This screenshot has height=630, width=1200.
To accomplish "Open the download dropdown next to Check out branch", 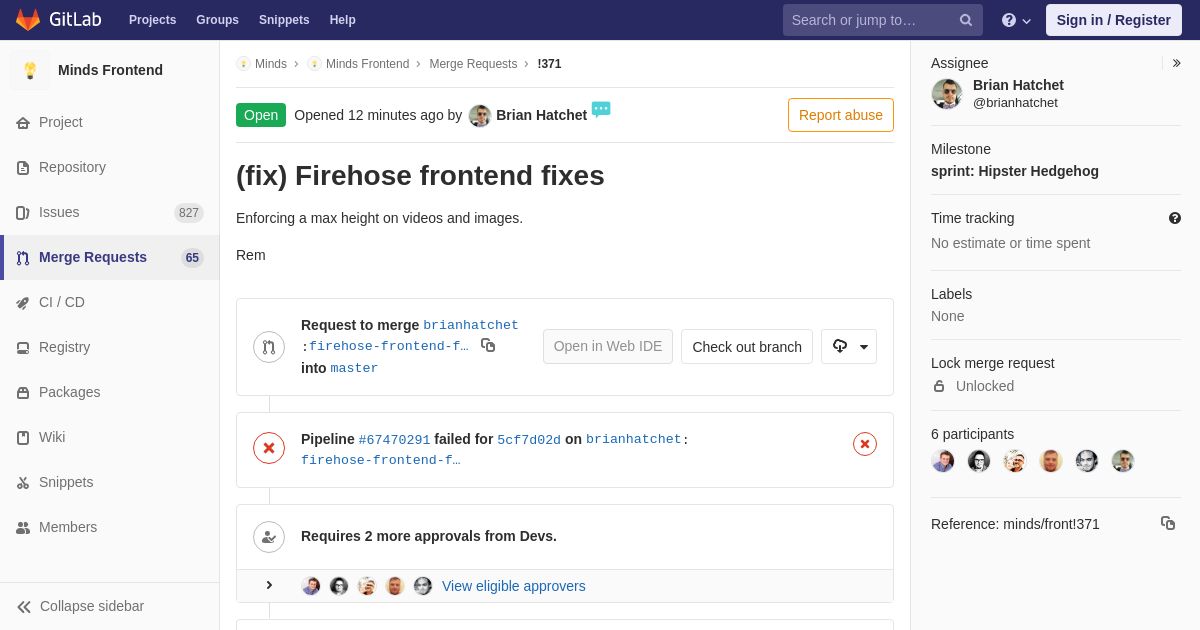I will point(849,346).
